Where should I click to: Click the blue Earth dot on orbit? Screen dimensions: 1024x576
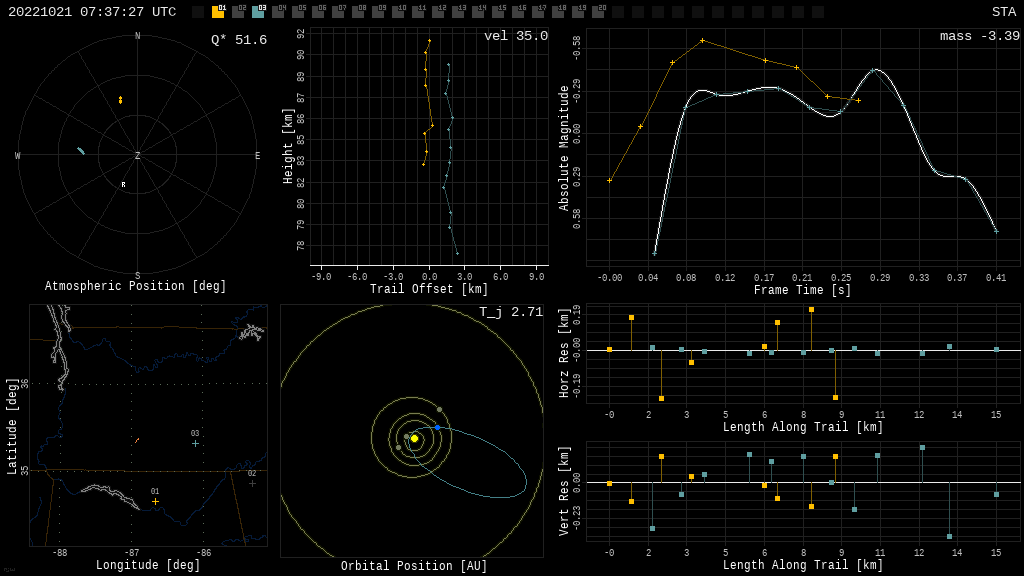pyautogui.click(x=437, y=427)
